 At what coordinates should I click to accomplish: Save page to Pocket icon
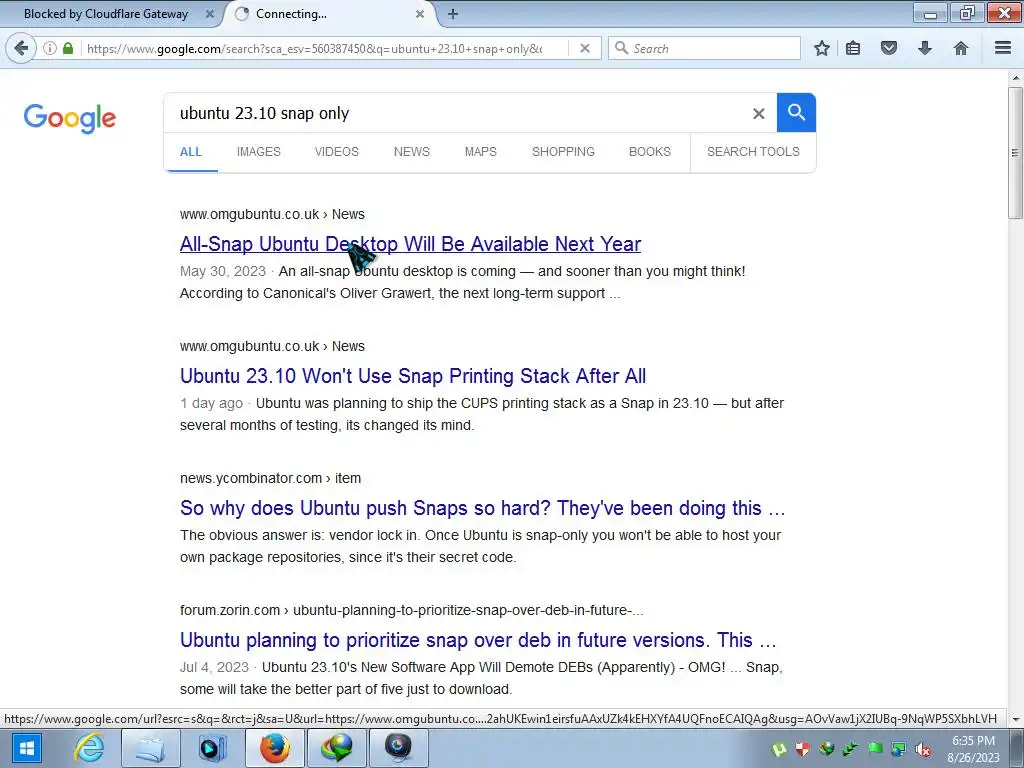[x=889, y=48]
